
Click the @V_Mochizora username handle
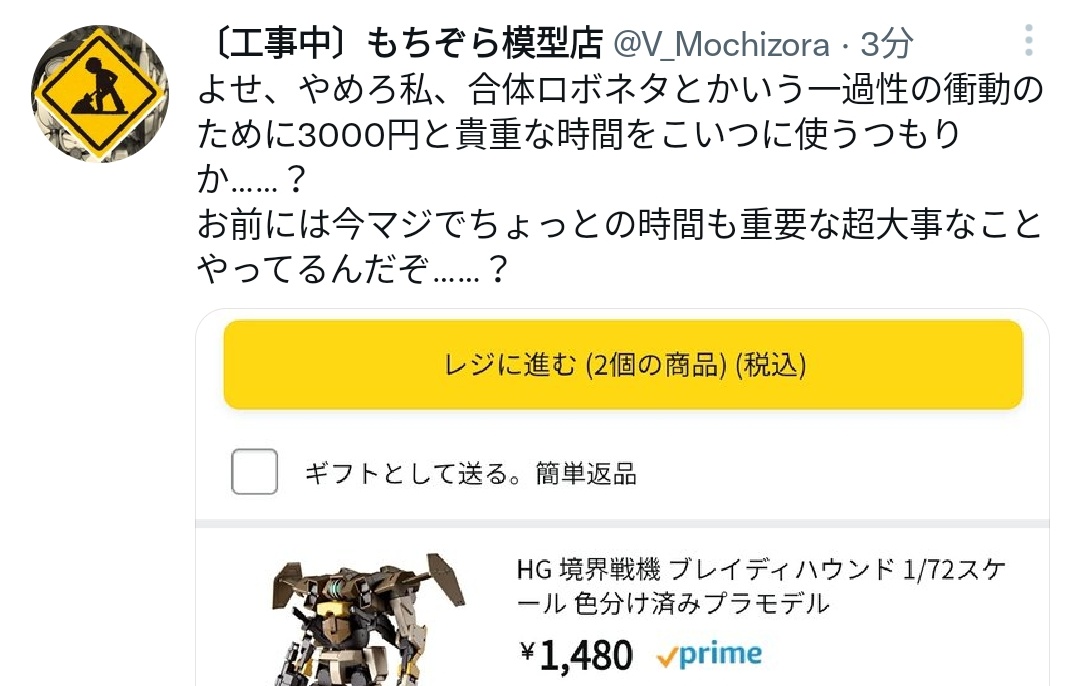(x=721, y=45)
